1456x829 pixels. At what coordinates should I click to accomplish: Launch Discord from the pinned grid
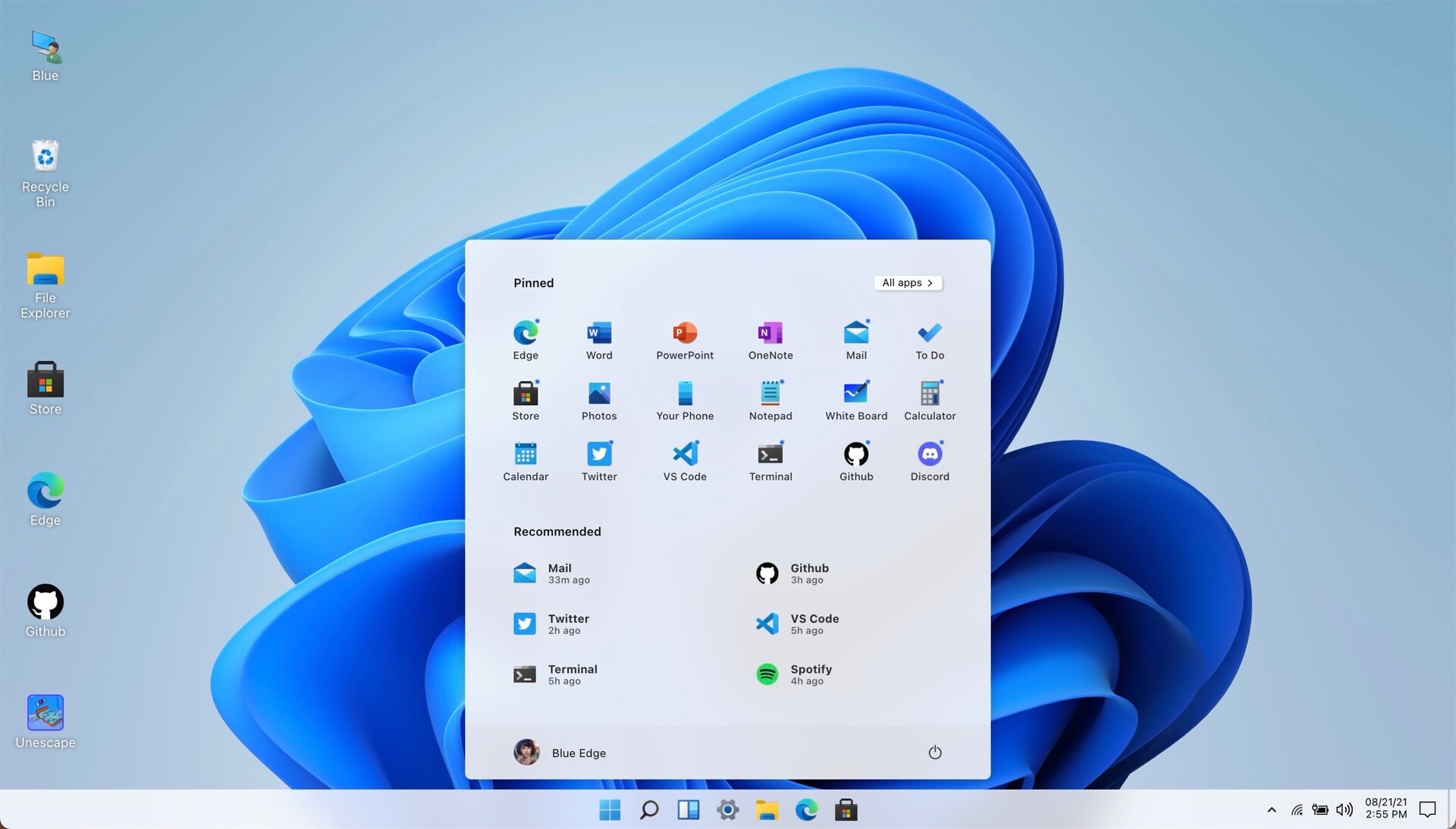pos(930,460)
